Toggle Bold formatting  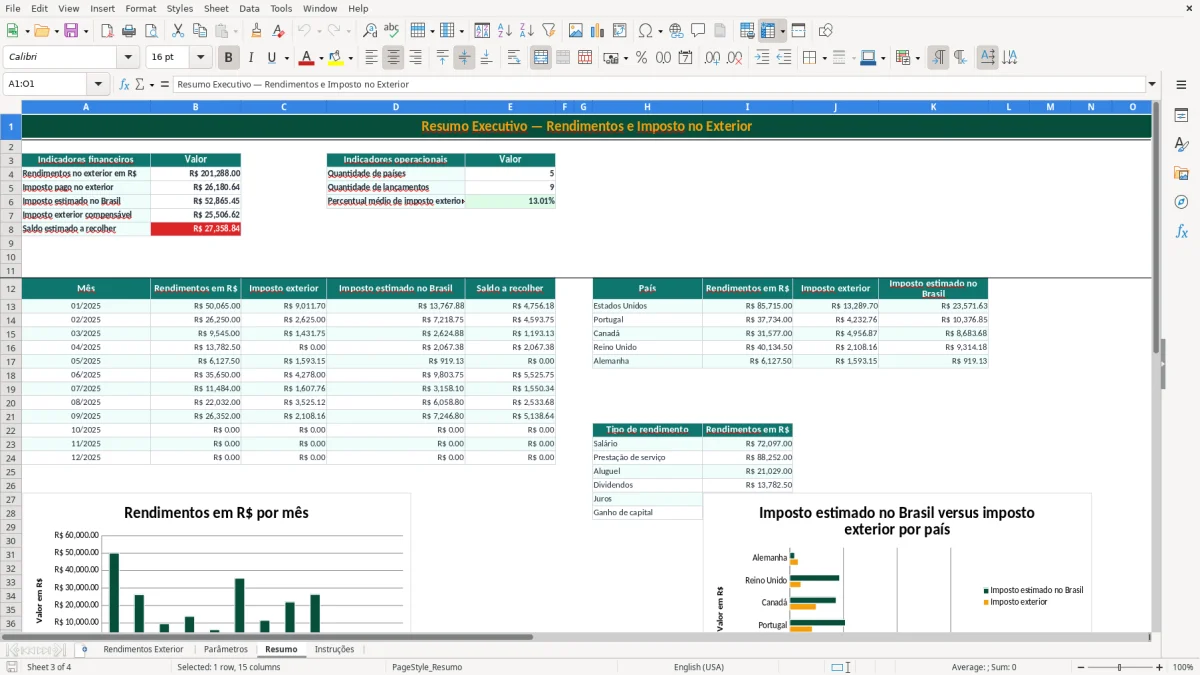[x=229, y=58]
